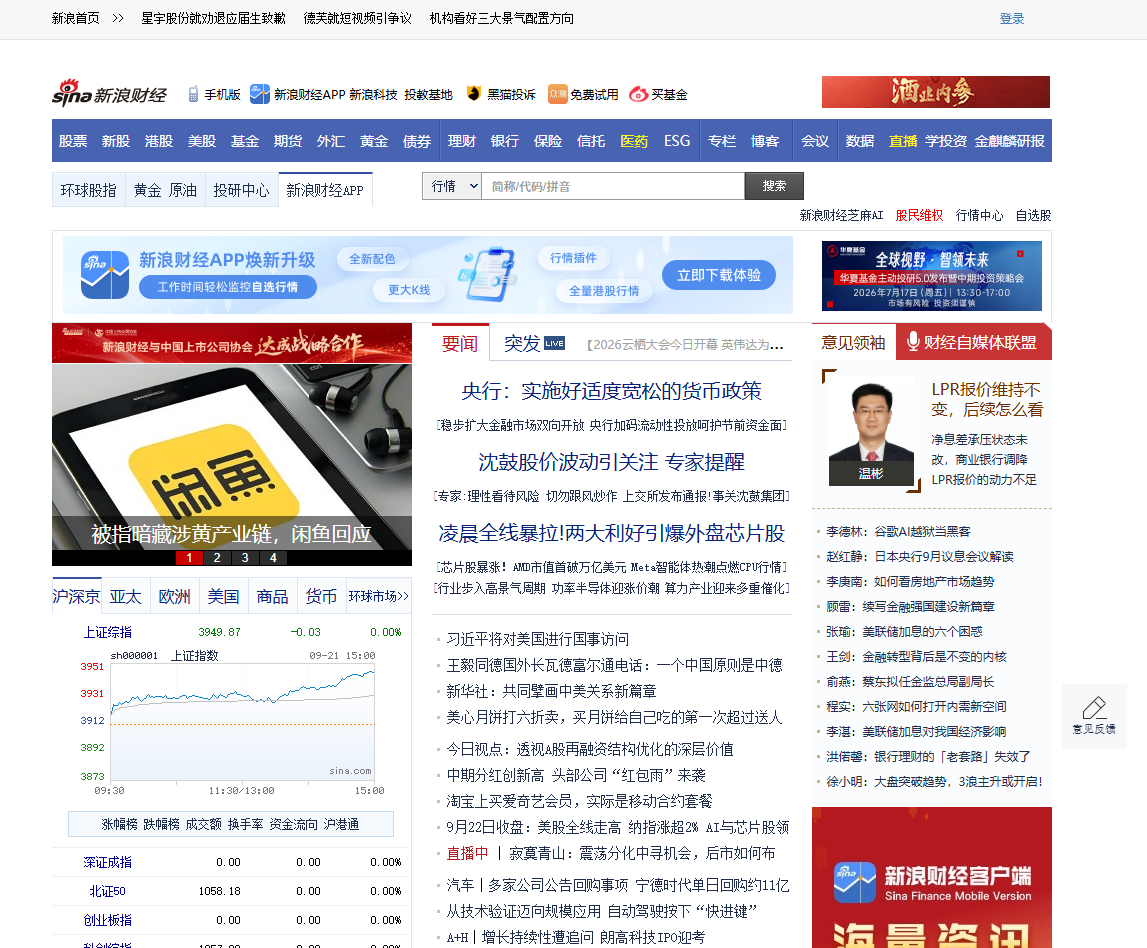The height and width of the screenshot is (948, 1147).
Task: Go to slide 4 of the carousel
Action: tap(273, 557)
